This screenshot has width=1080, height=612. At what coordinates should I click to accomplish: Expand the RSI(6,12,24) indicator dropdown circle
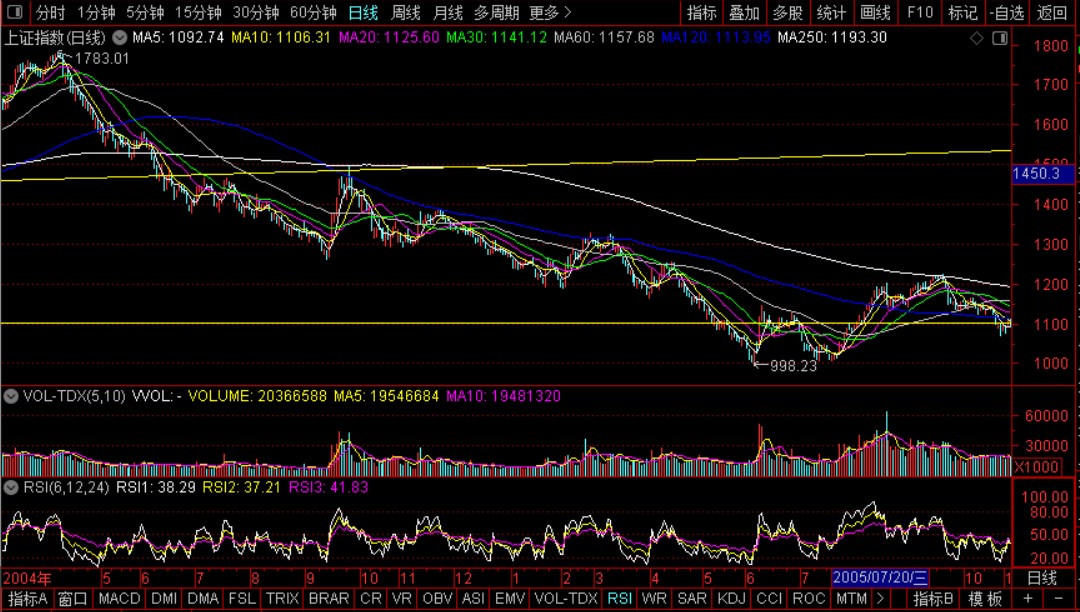click(10, 487)
